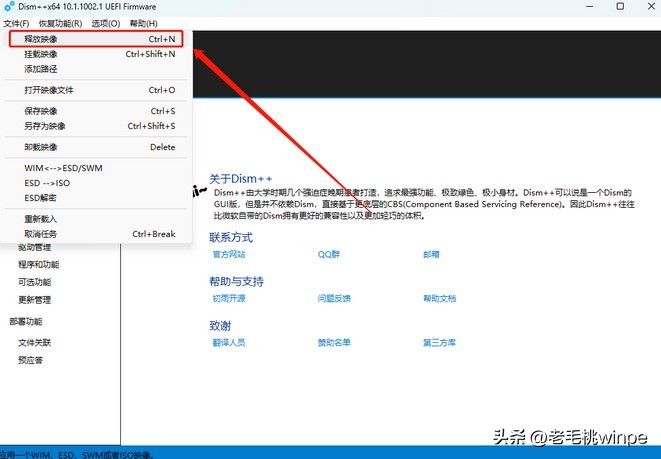The width and height of the screenshot is (661, 459).
Task: Open 预应答 in the sidebar
Action: coord(30,360)
